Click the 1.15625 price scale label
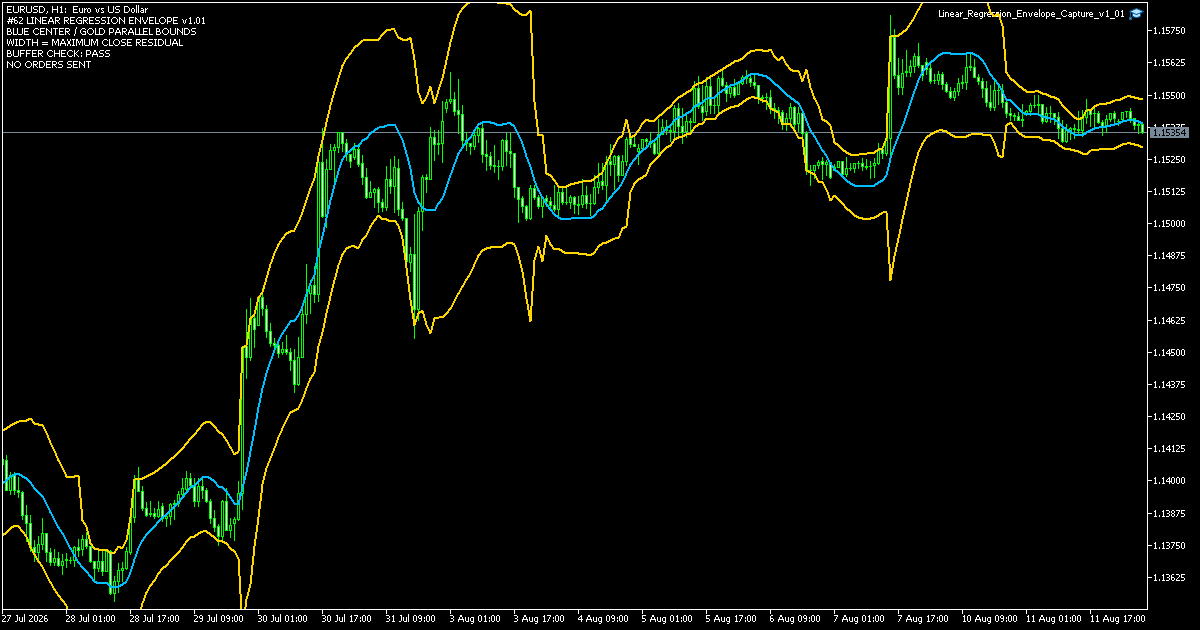This screenshot has height=630, width=1200. tap(1169, 63)
